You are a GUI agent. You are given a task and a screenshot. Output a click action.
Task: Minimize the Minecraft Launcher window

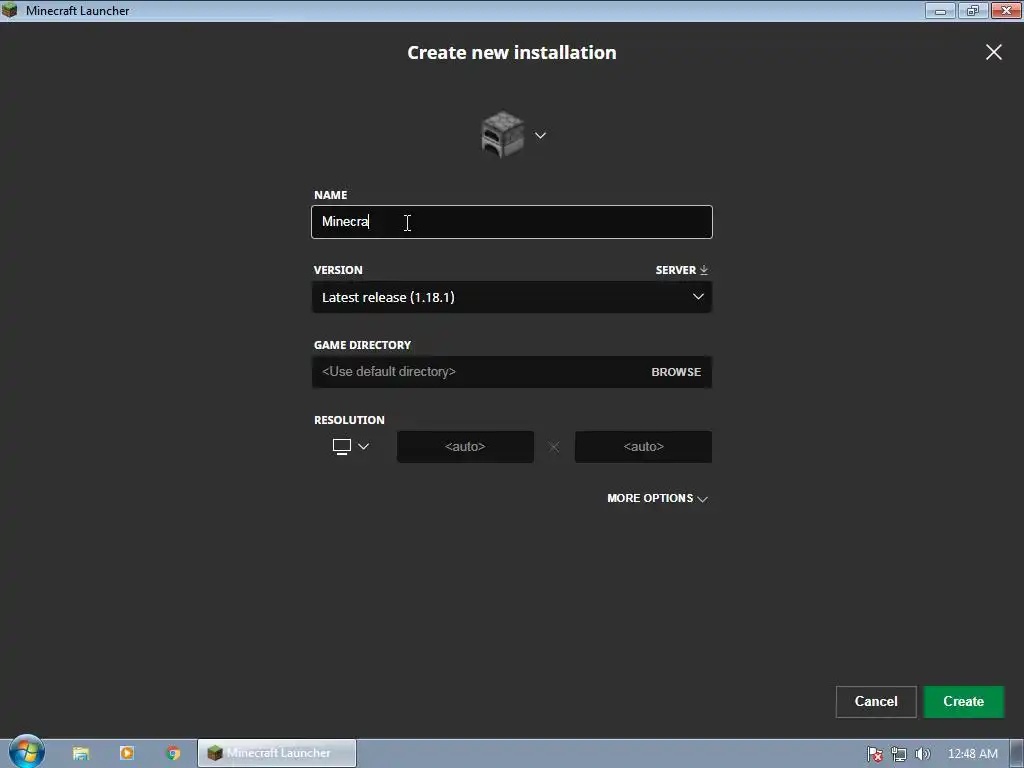click(940, 10)
